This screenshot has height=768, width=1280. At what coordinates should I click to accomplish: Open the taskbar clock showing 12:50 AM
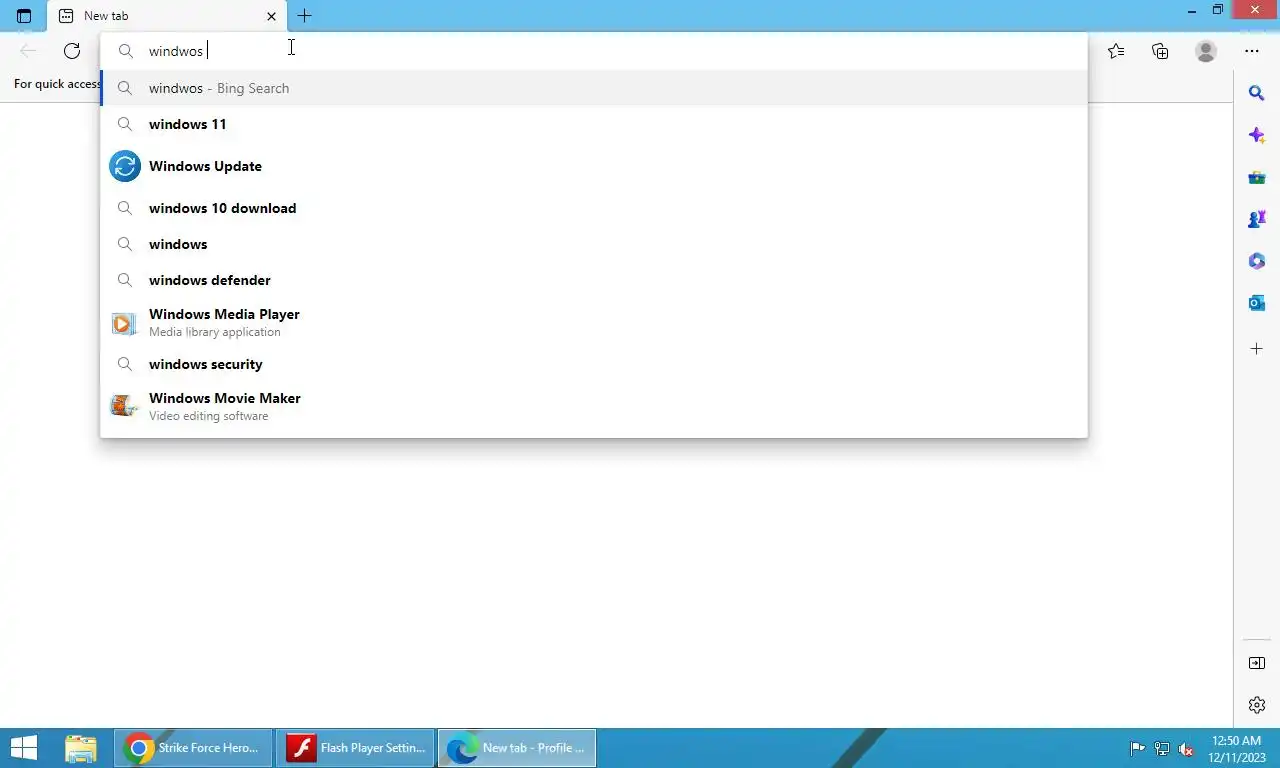coord(1236,749)
